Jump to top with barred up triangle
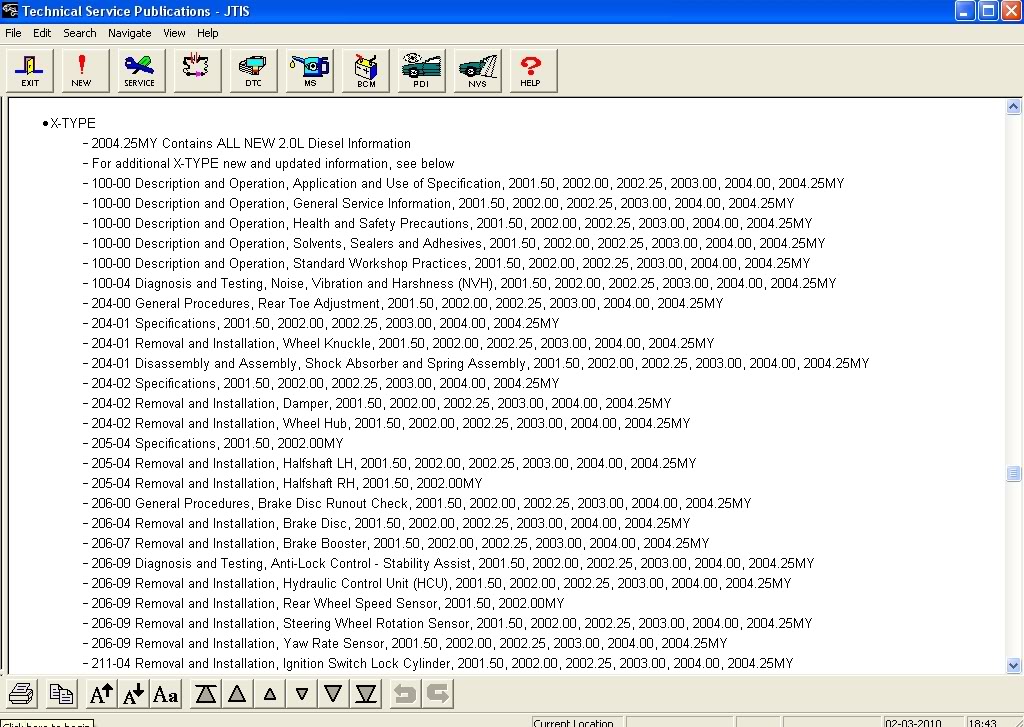1024x727 pixels. 206,694
